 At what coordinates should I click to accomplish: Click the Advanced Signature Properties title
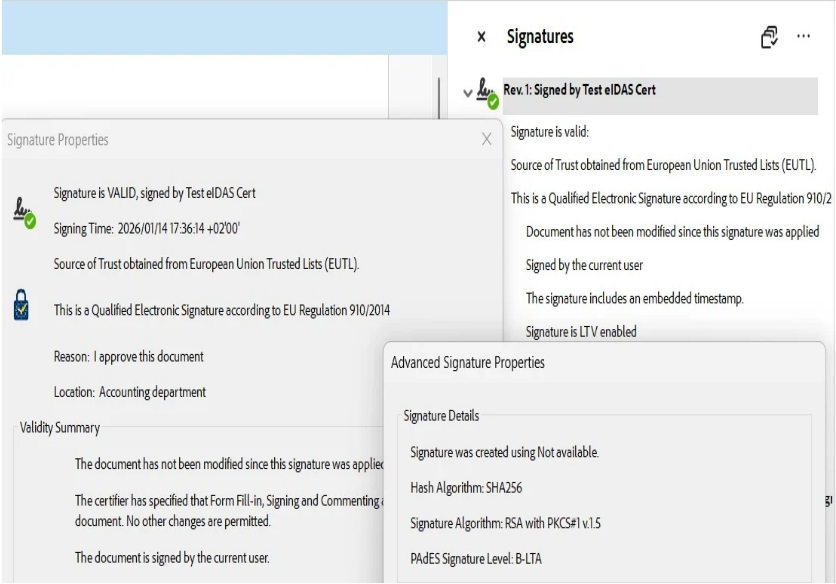(x=468, y=363)
